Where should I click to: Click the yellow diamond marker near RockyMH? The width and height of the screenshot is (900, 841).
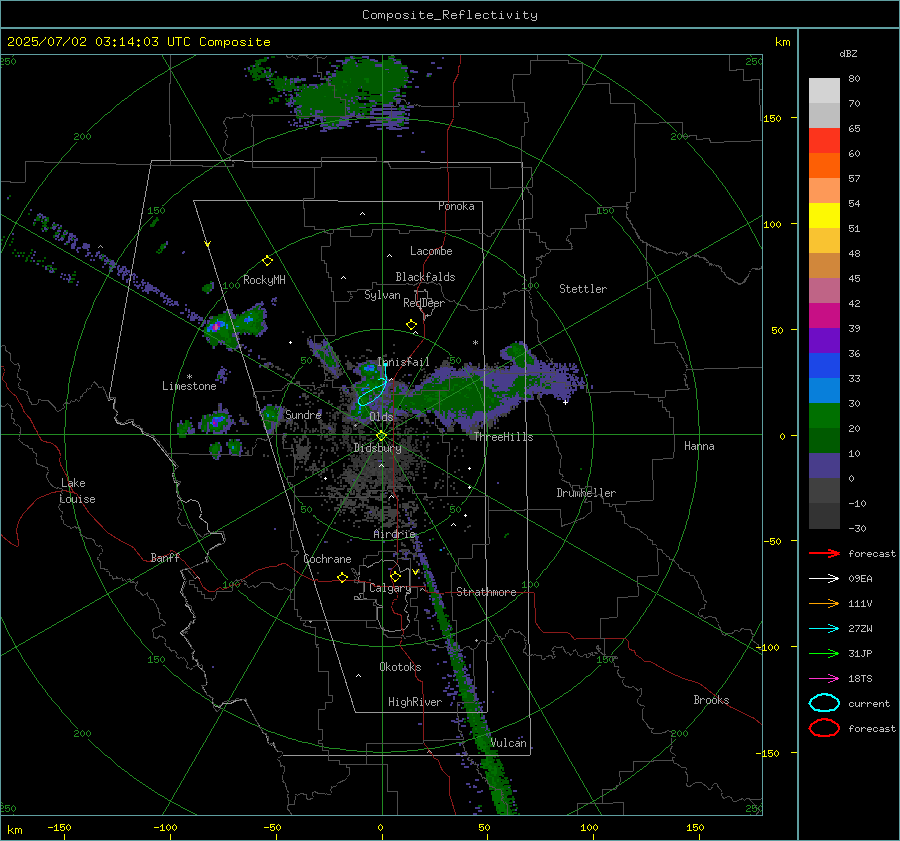point(267,261)
